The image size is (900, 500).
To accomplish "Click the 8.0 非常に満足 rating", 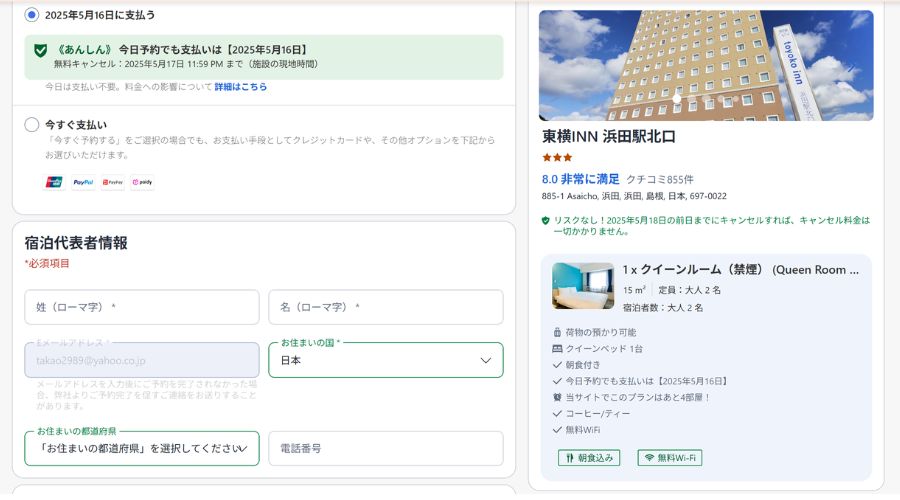I will point(580,179).
